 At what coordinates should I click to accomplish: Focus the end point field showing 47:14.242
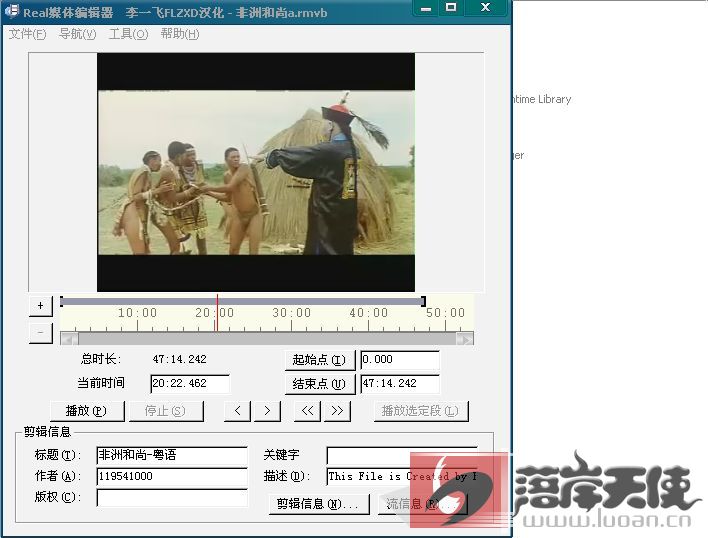[400, 384]
